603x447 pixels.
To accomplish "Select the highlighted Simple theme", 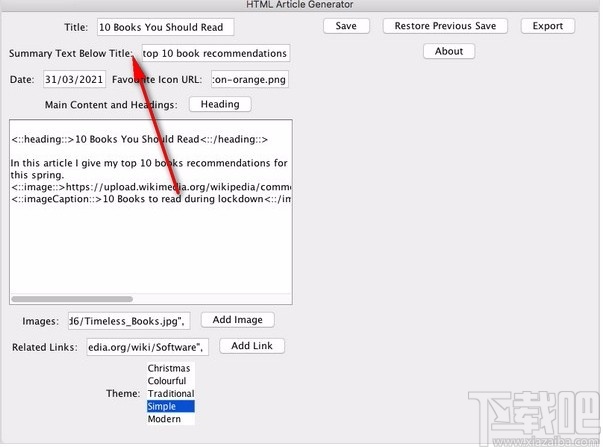I will pos(170,406).
